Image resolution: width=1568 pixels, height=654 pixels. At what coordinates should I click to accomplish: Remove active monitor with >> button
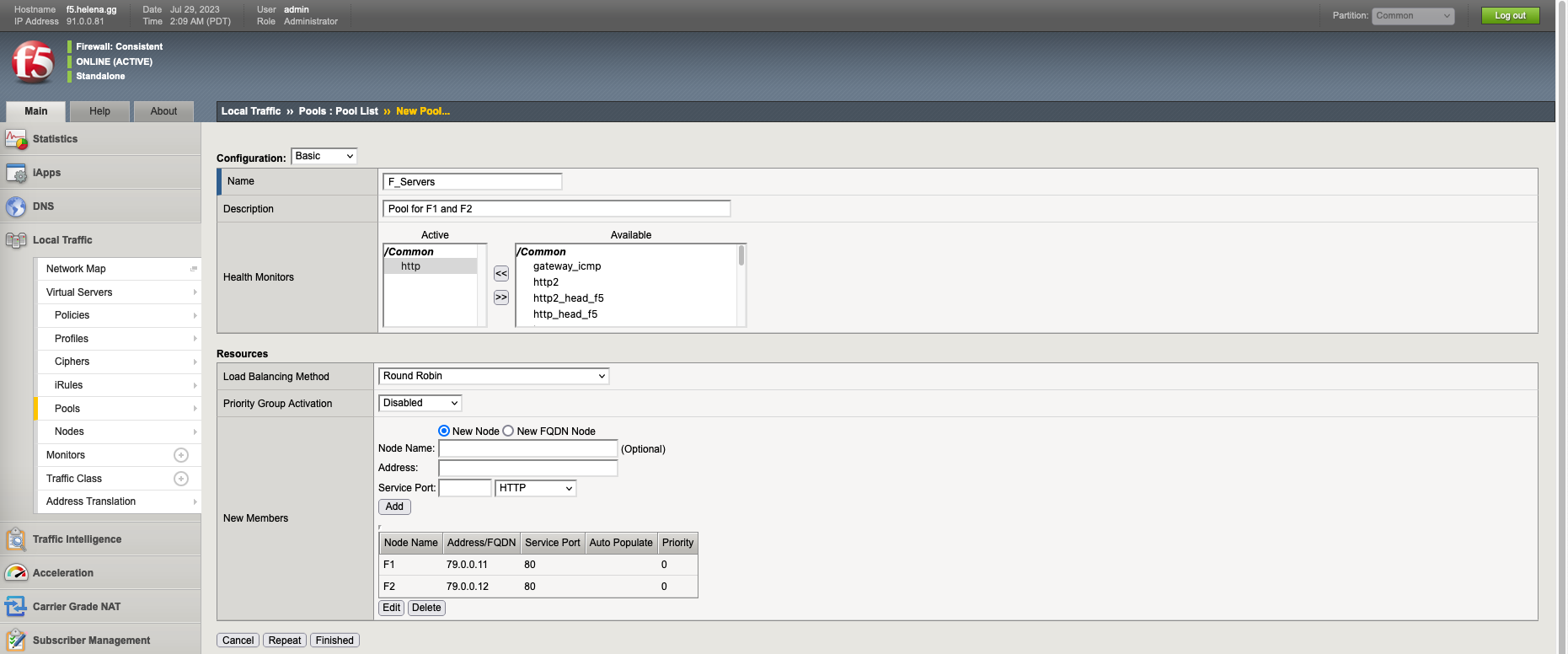coord(501,298)
